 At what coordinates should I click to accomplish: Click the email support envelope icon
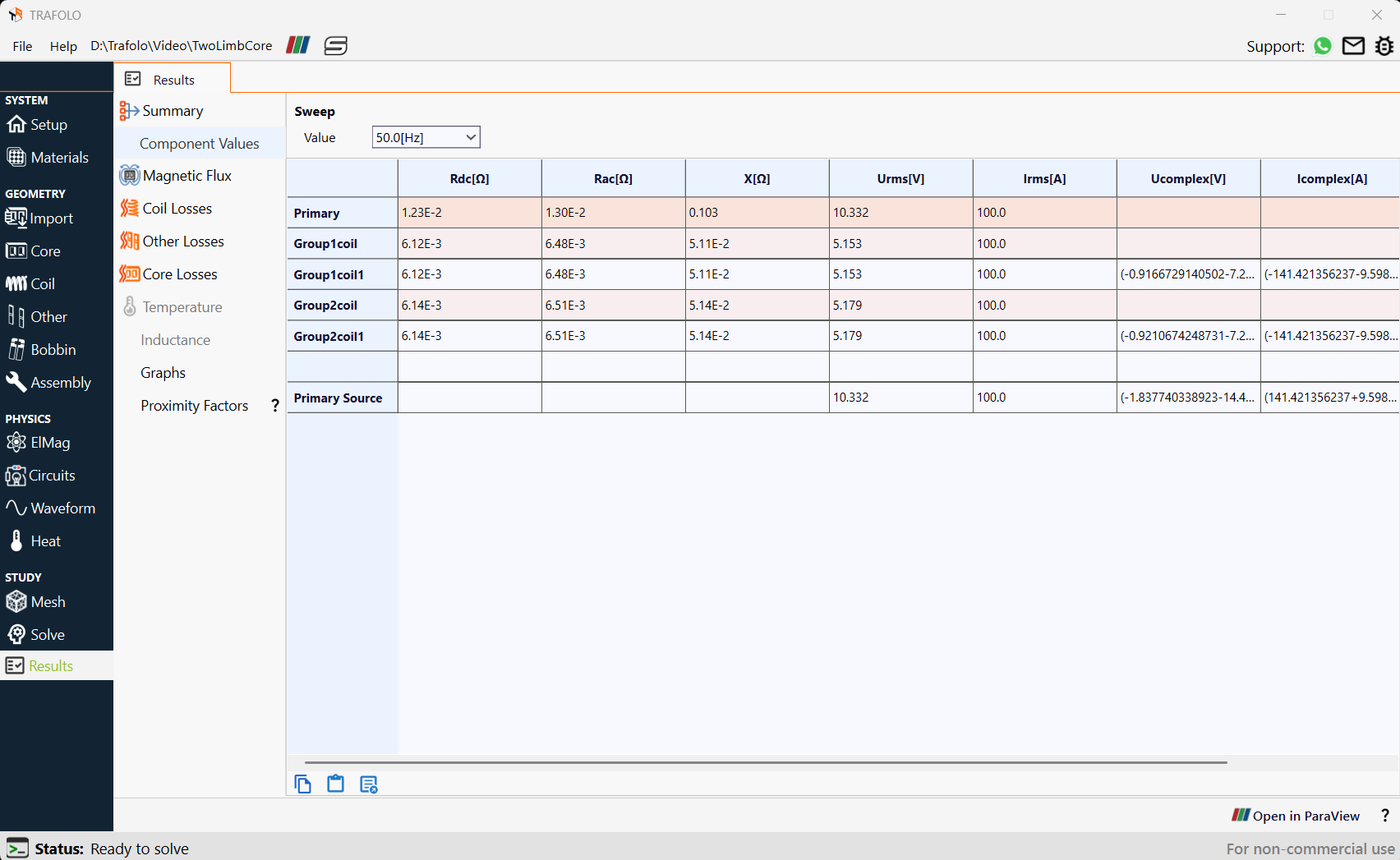(x=1353, y=46)
